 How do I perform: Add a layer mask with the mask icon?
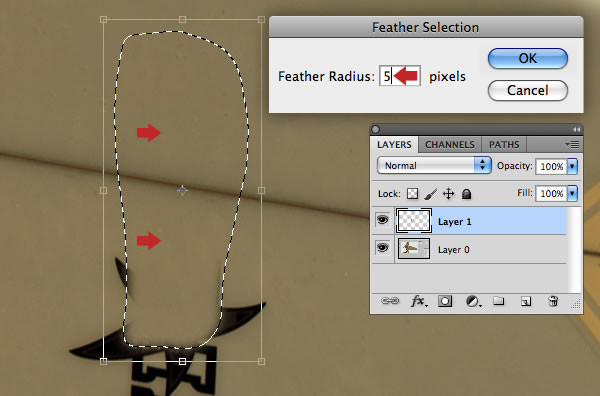click(445, 301)
